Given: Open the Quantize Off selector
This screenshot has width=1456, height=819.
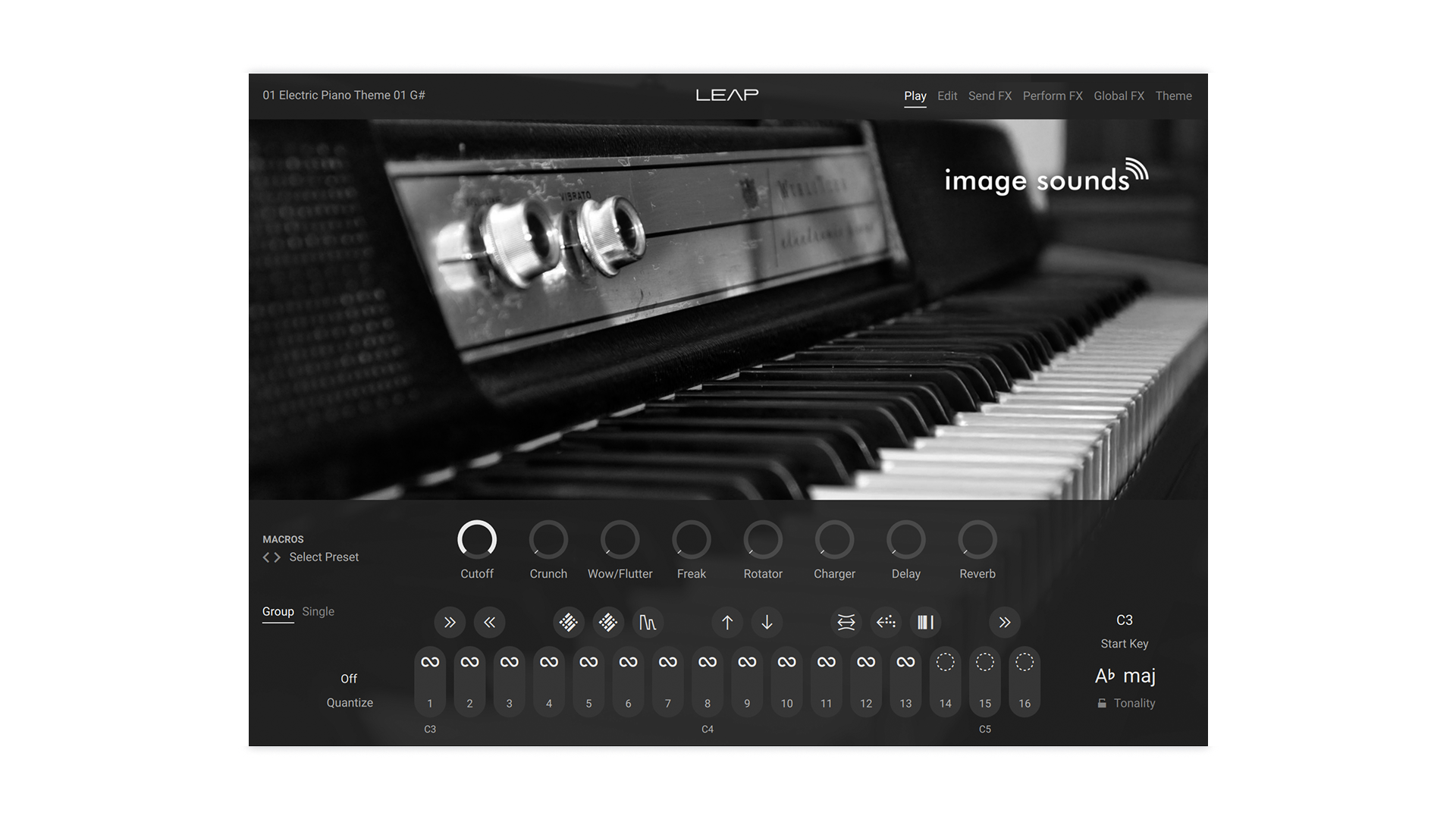Looking at the screenshot, I should pos(349,678).
